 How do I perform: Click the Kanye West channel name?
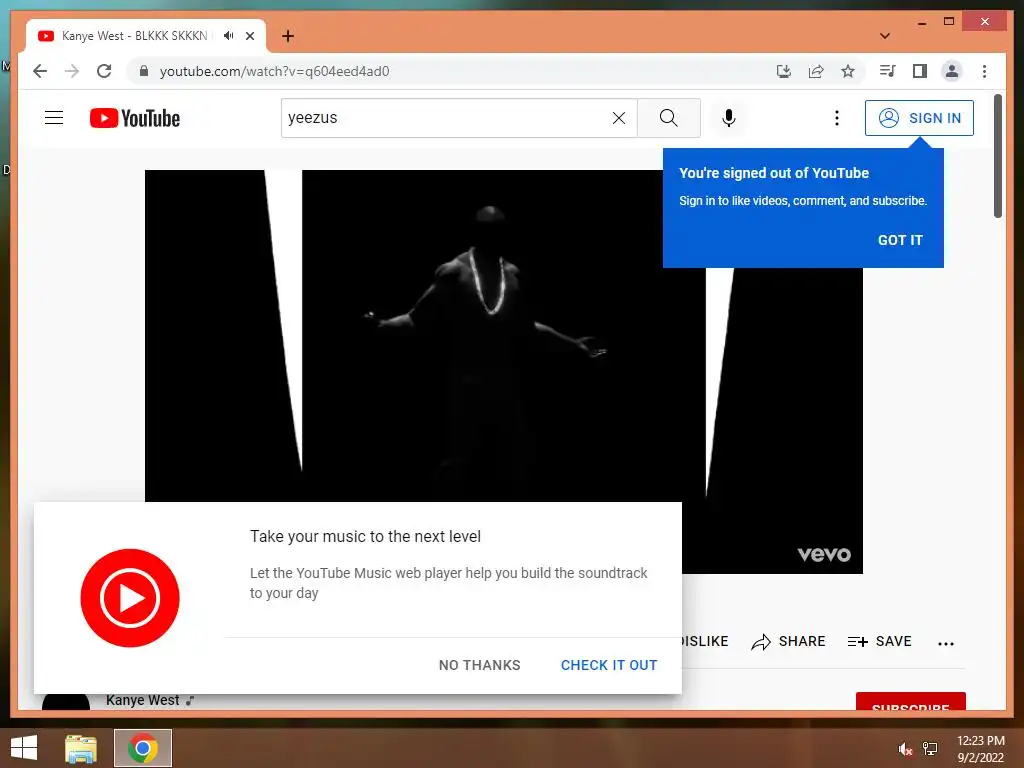142,700
